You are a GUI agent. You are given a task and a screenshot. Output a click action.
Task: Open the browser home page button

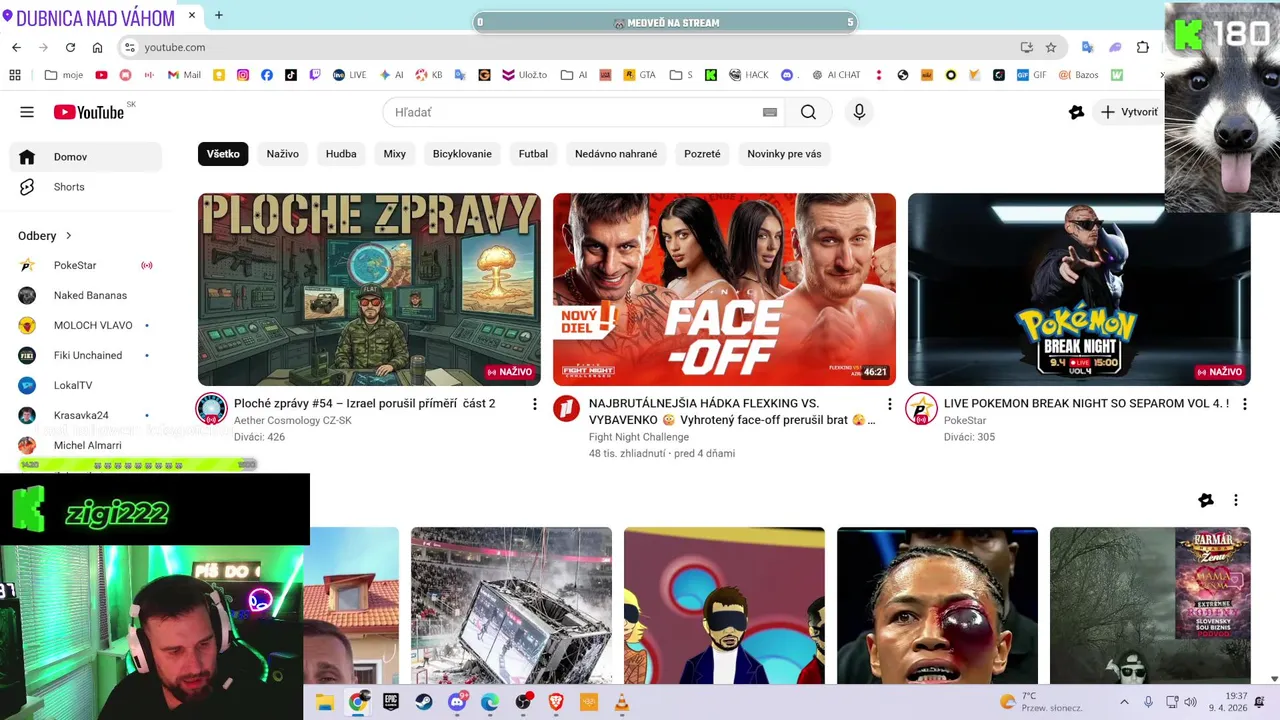pos(97,47)
